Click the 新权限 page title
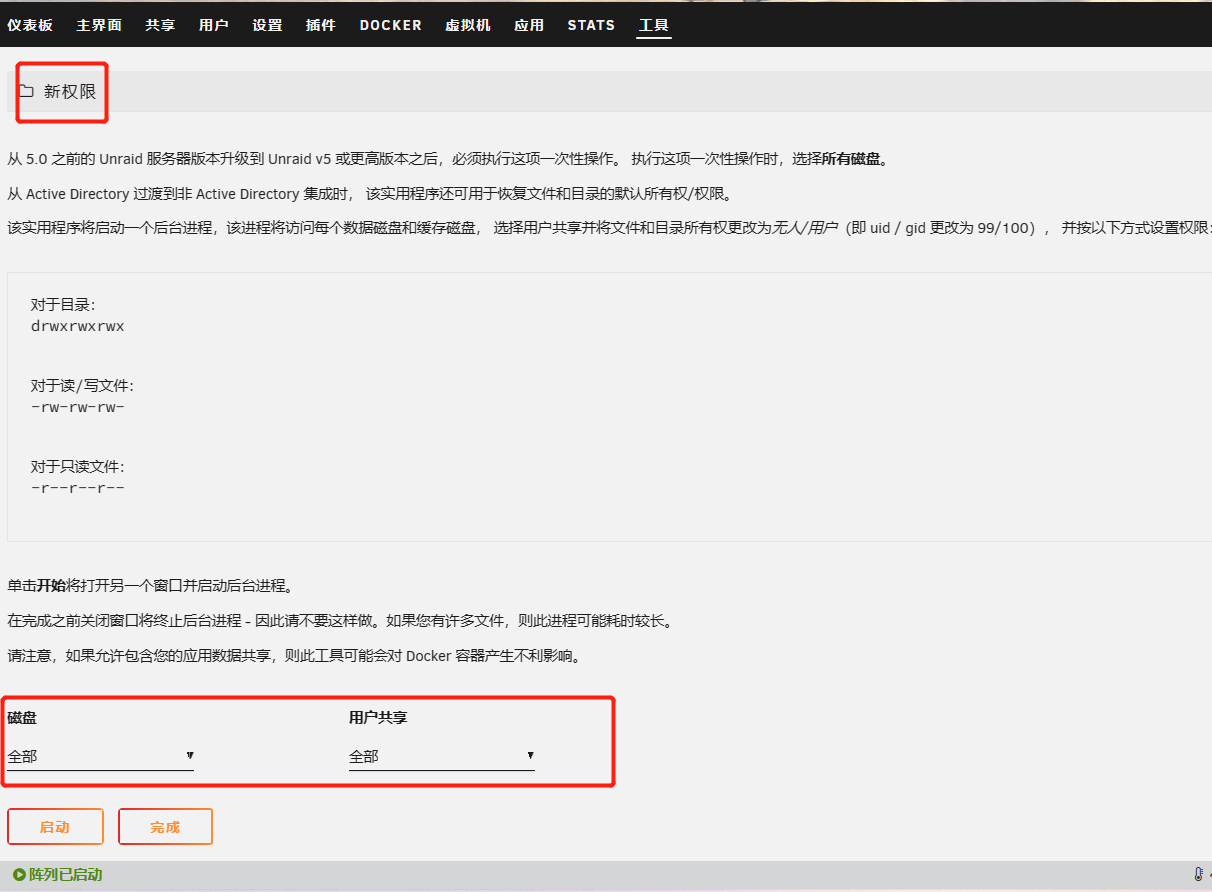Screen dimensions: 1212x892 [x=70, y=91]
